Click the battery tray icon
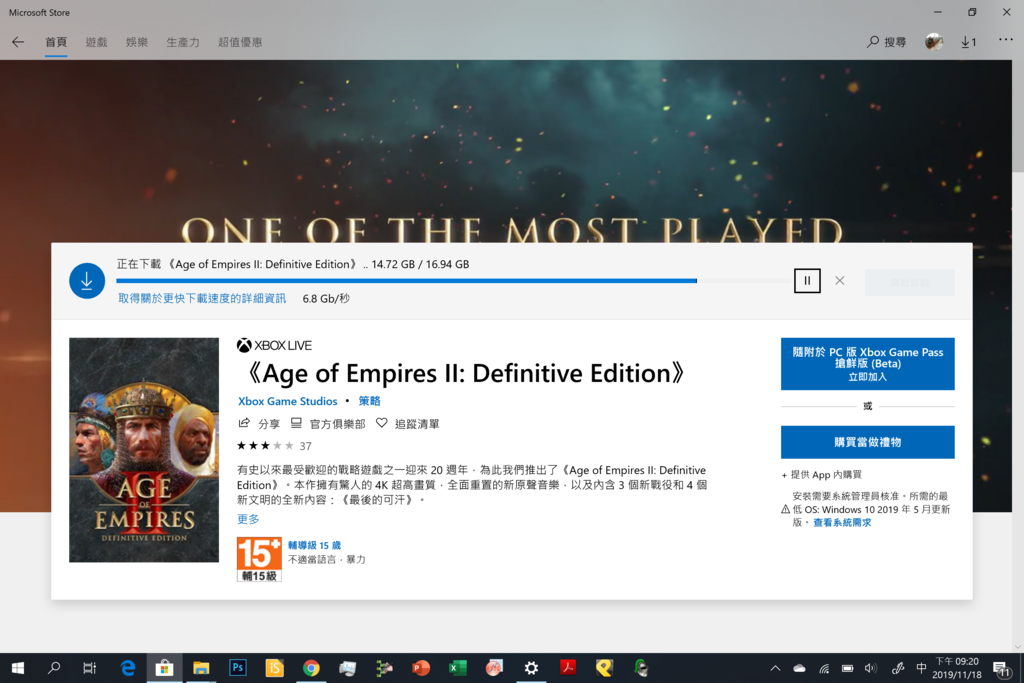 848,668
